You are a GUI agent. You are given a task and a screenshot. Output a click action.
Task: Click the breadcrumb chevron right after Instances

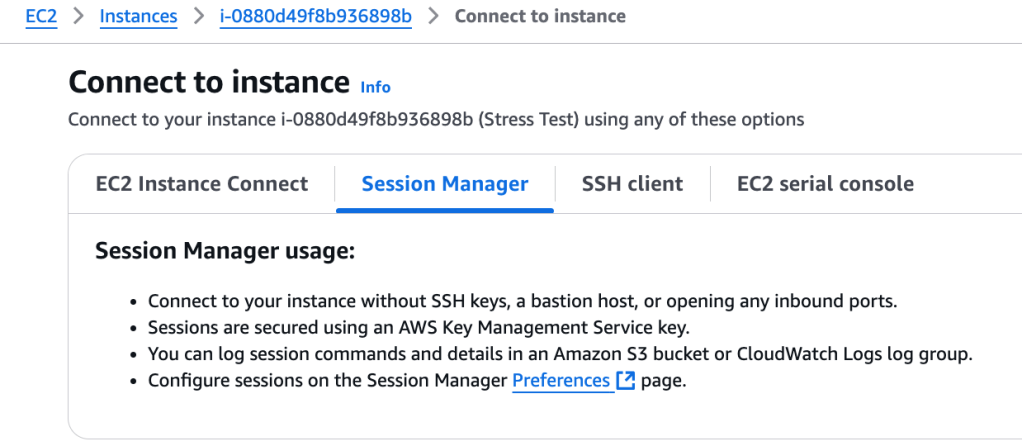tap(198, 17)
